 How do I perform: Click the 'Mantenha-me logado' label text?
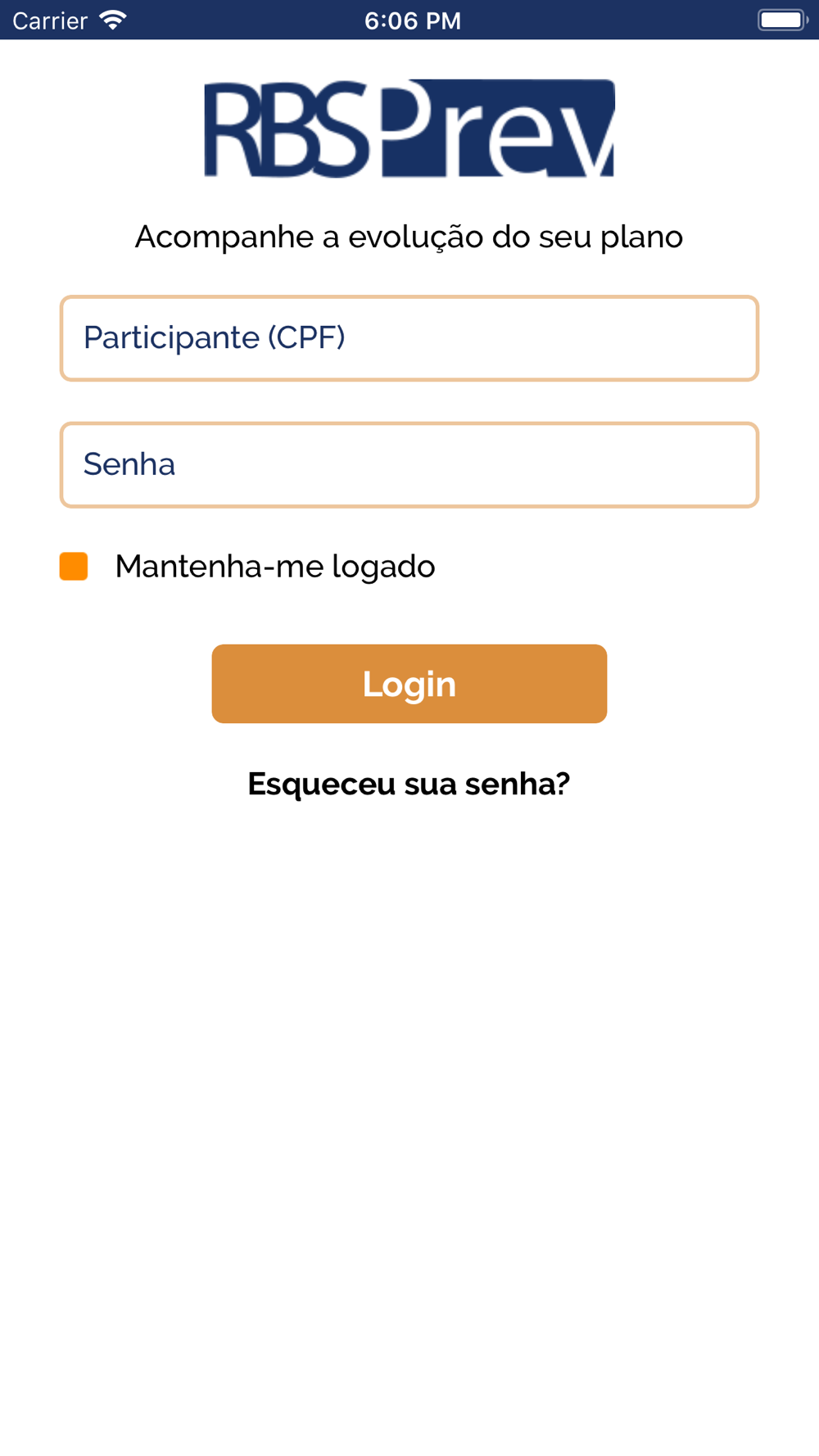pyautogui.click(x=275, y=567)
